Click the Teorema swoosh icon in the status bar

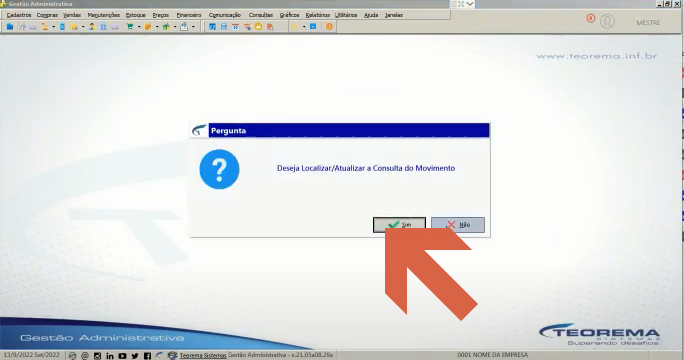point(159,356)
